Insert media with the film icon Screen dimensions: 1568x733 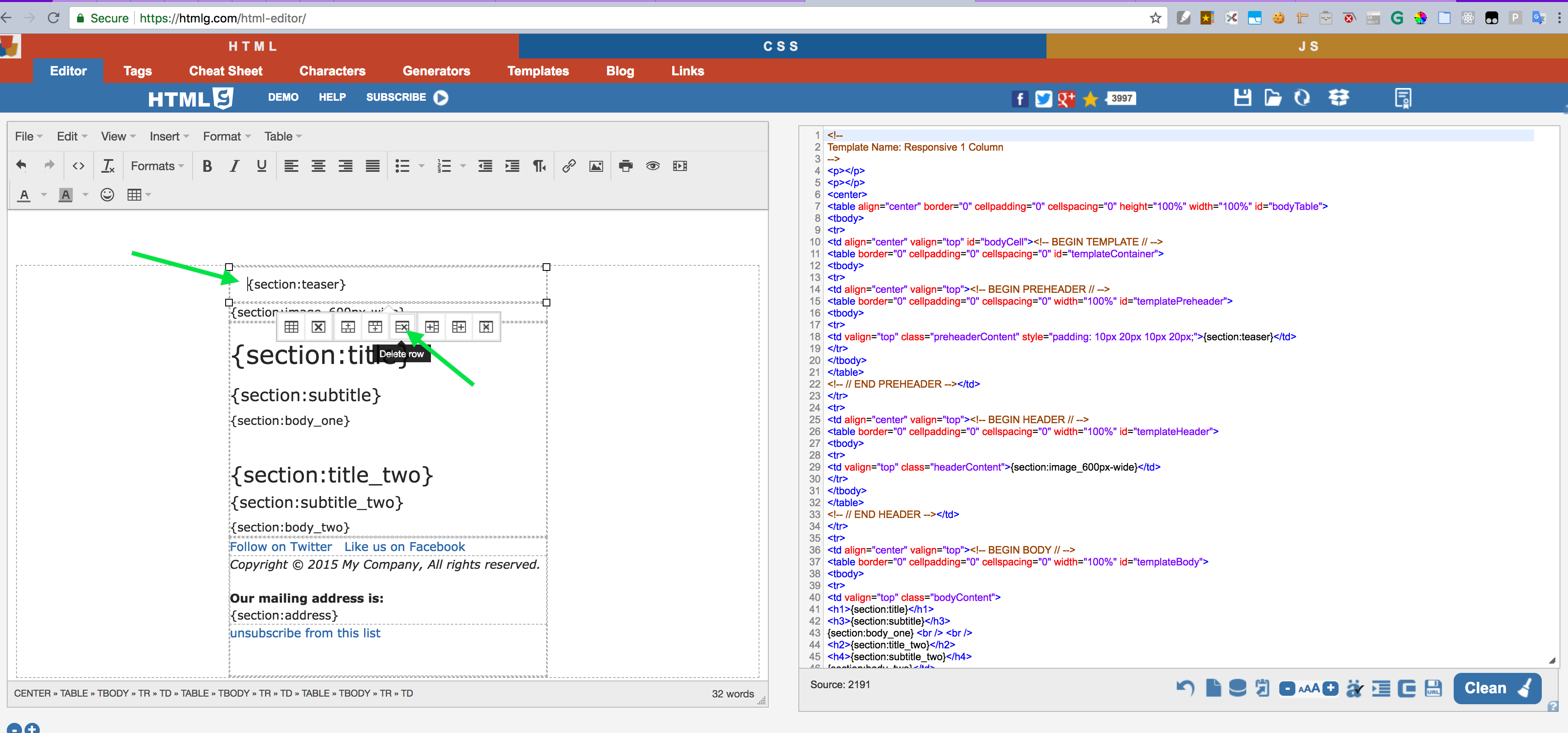coord(680,165)
